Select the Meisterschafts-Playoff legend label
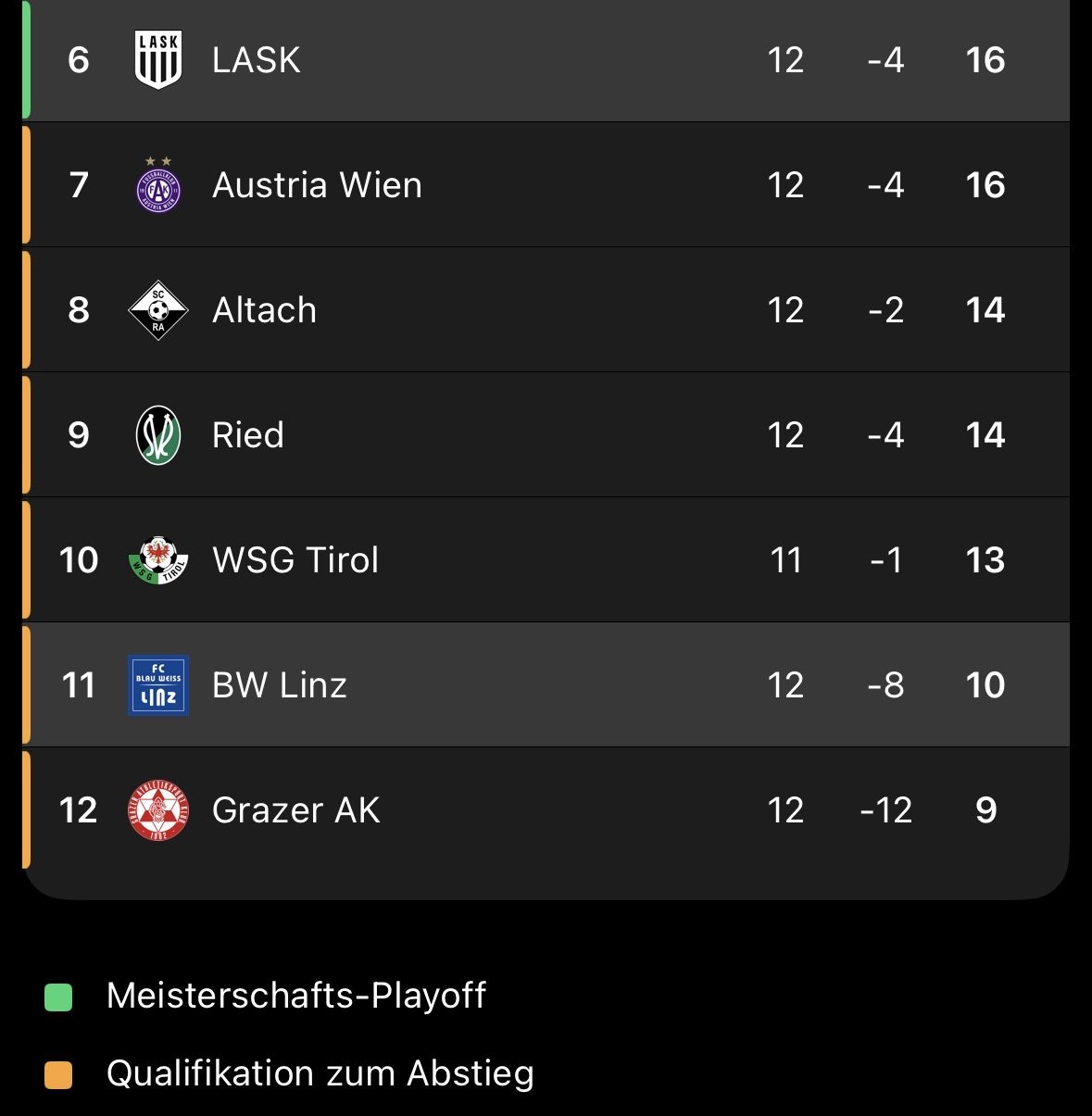The image size is (1092, 1116). click(295, 996)
